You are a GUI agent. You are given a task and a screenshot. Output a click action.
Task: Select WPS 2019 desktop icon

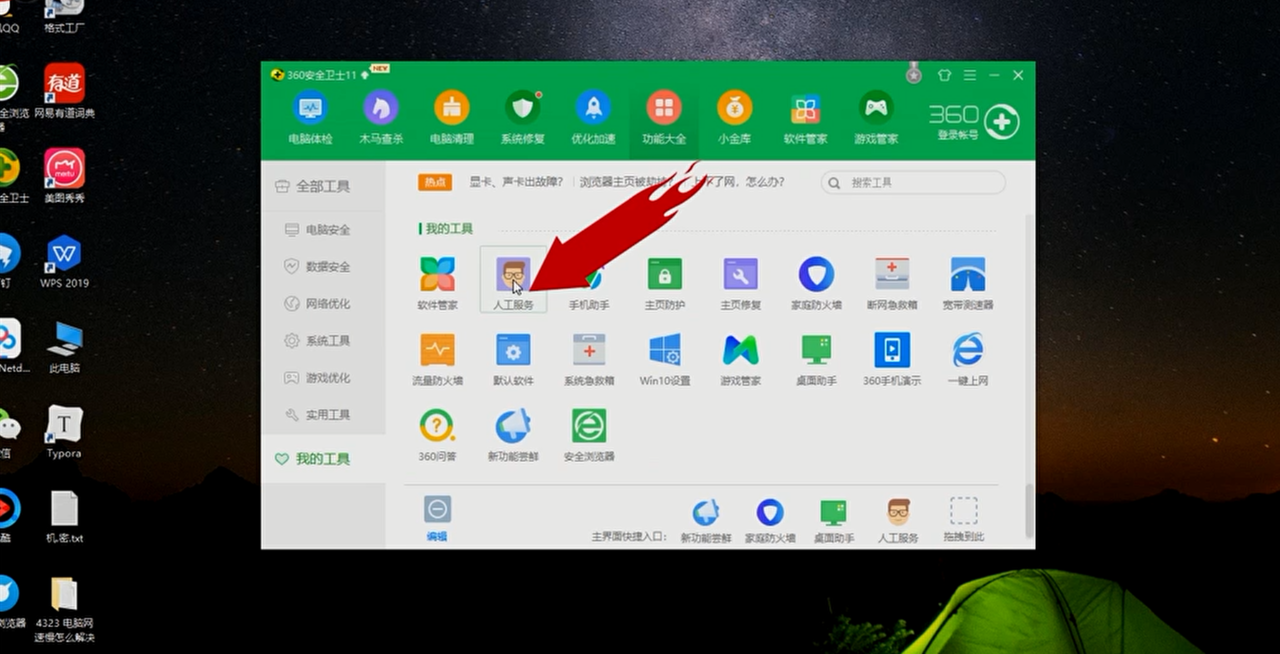click(x=64, y=262)
